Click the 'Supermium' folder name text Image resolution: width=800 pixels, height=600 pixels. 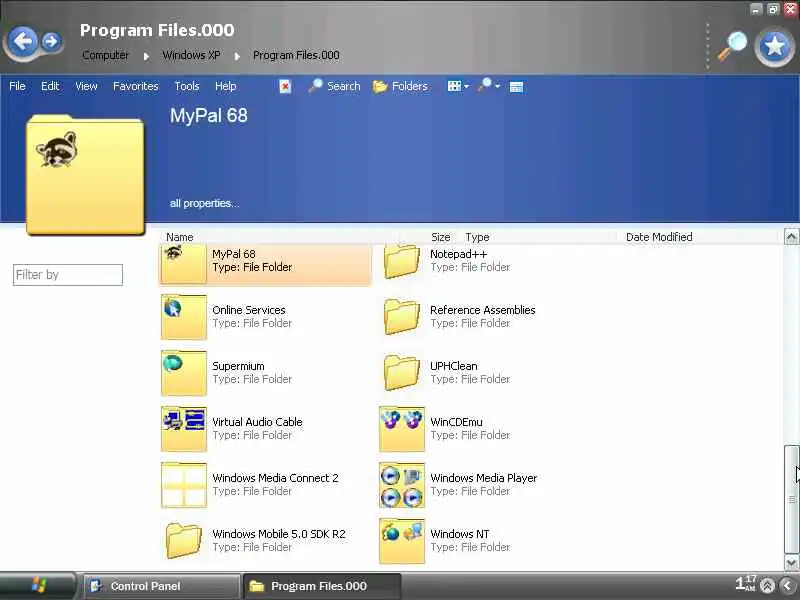pyautogui.click(x=238, y=366)
